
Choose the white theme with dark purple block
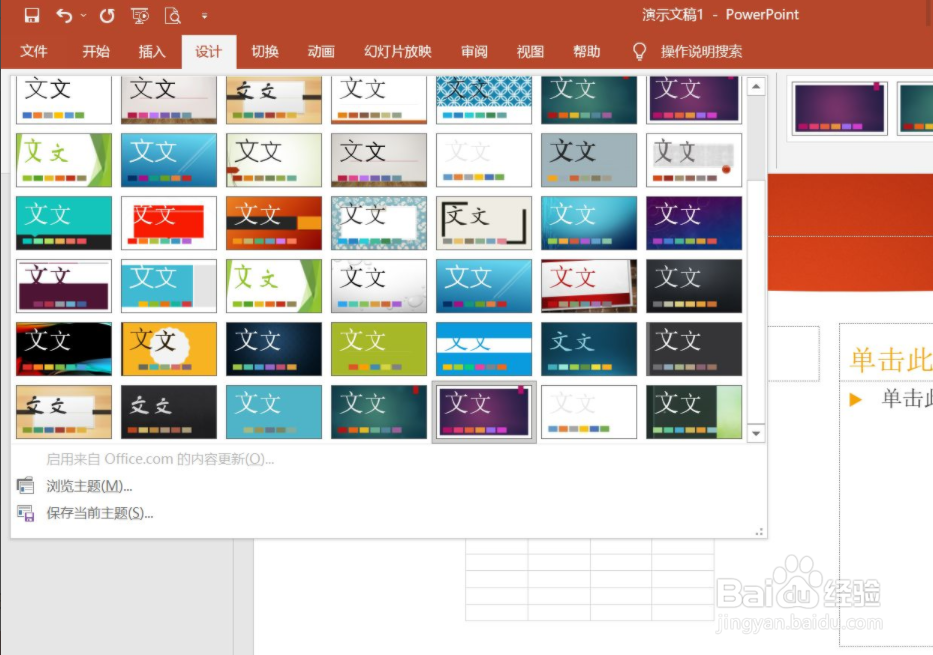click(x=64, y=286)
